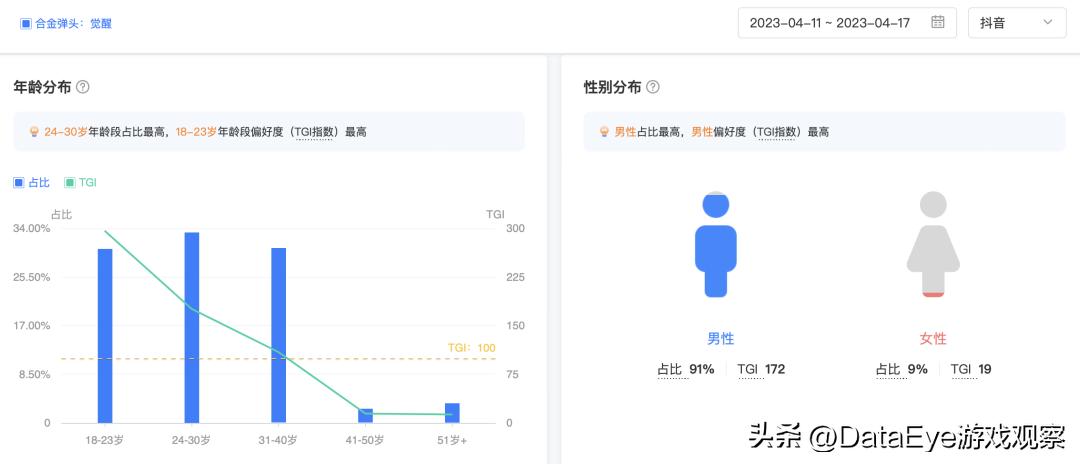Click the 女性 label
1080x464 pixels.
click(x=933, y=339)
